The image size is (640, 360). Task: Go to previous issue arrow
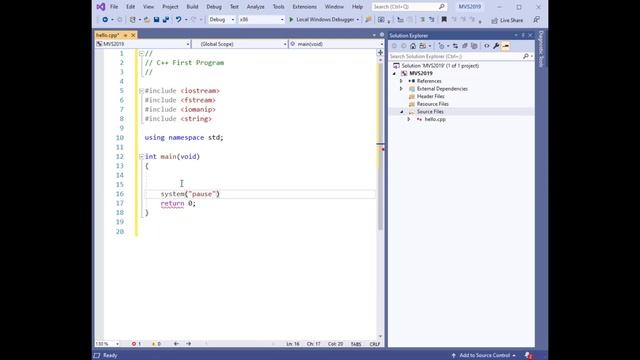(176, 344)
